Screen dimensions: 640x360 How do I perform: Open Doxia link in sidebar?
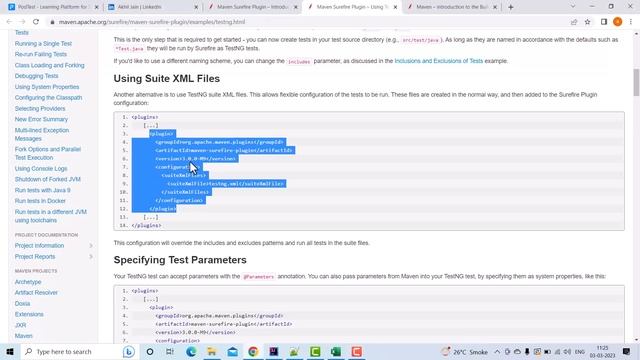tap(22, 304)
